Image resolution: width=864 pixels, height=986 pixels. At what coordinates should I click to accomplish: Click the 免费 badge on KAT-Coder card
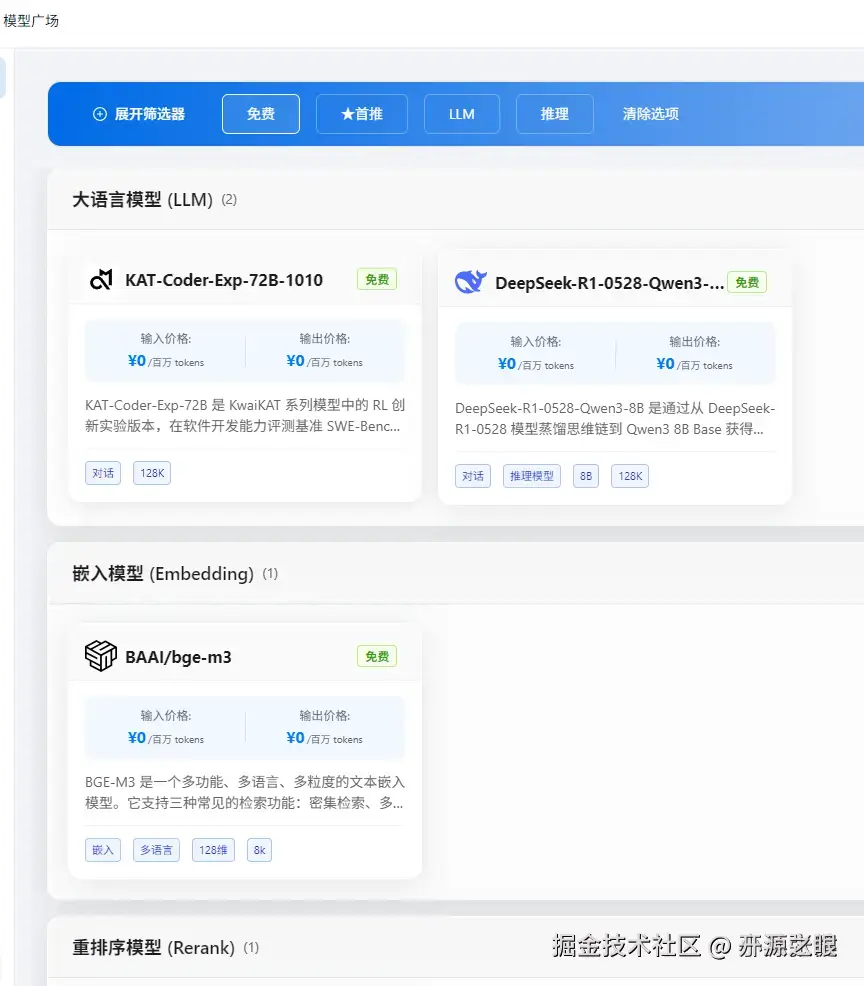coord(377,279)
